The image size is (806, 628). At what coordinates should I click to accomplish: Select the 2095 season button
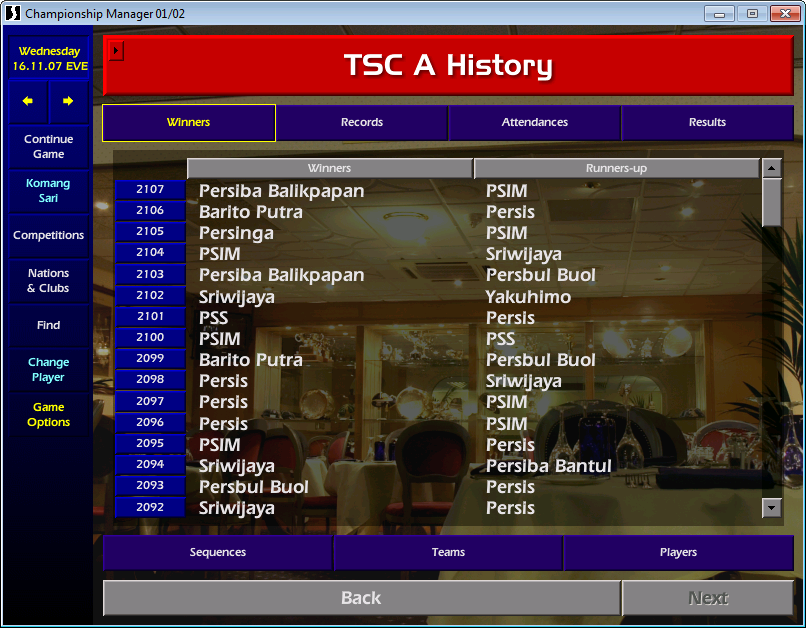[150, 444]
